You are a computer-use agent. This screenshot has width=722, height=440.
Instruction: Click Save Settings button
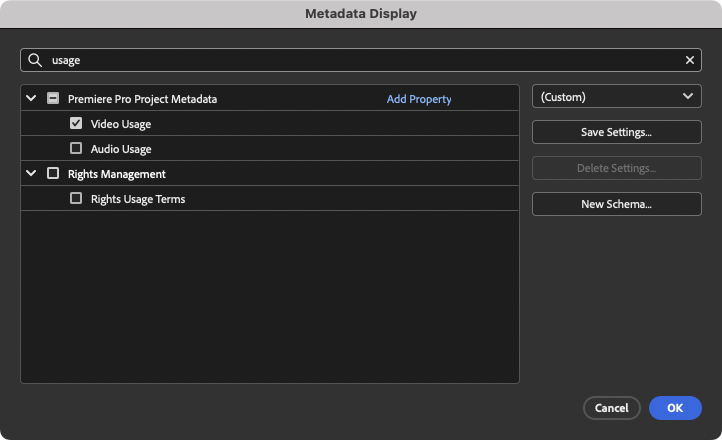617,132
